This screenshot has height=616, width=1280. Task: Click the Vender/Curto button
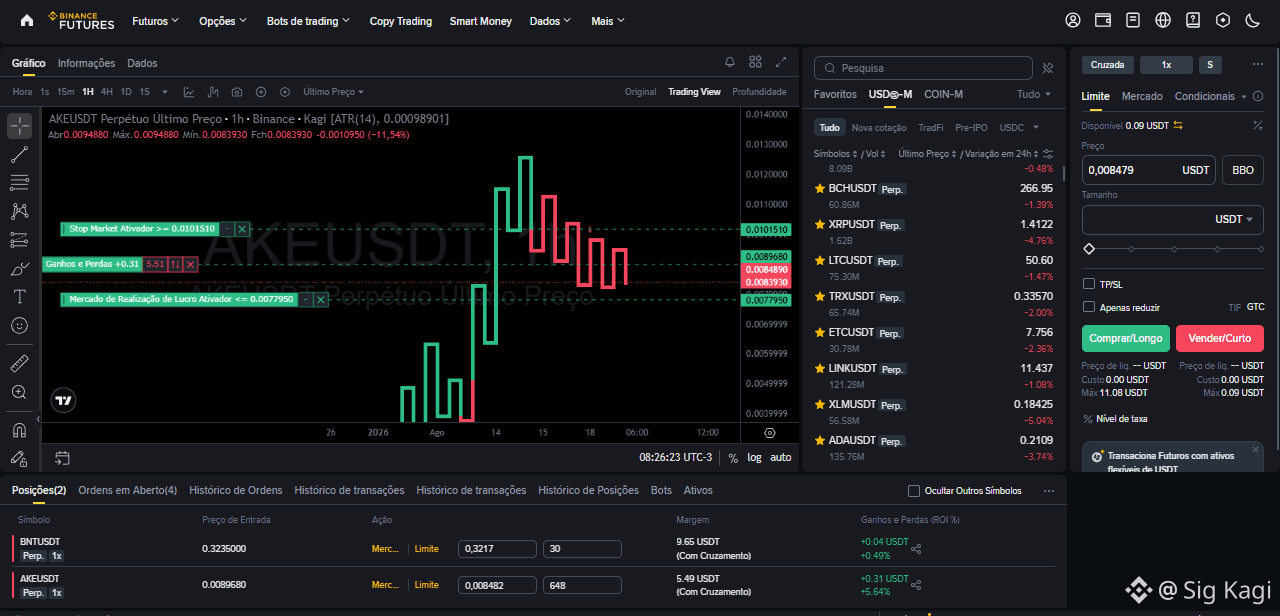click(1220, 338)
